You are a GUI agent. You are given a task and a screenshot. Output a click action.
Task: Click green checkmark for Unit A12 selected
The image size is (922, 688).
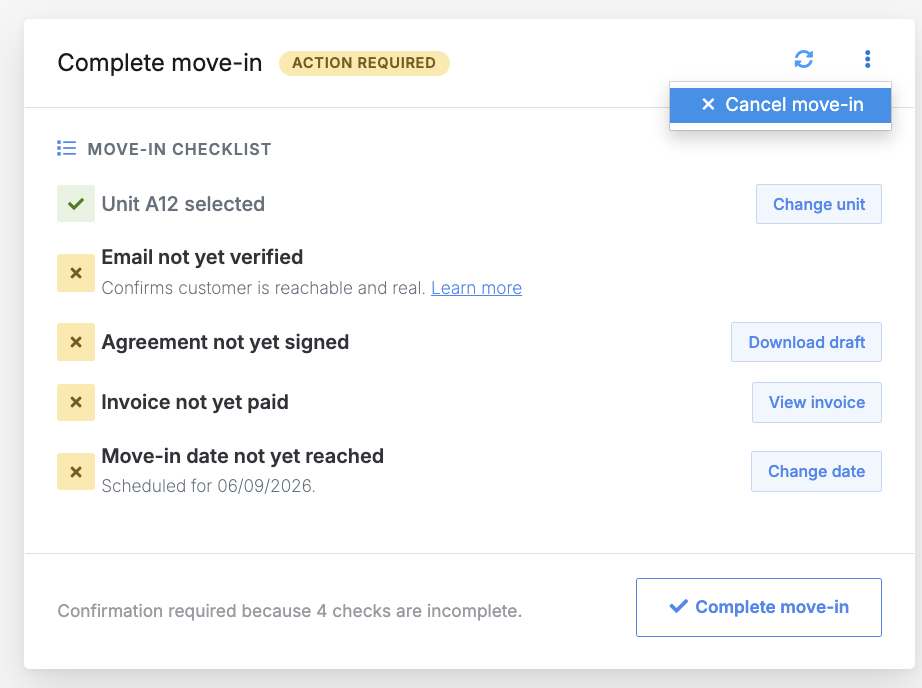coord(76,203)
